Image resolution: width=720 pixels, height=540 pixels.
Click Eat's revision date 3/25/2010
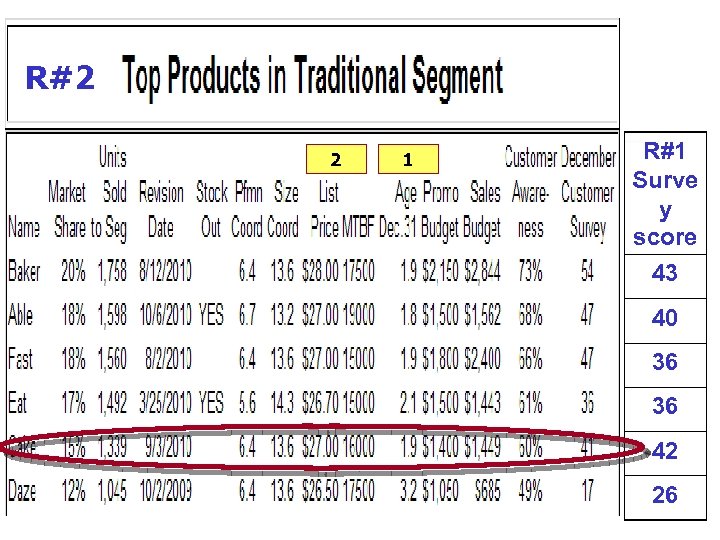[x=166, y=403]
